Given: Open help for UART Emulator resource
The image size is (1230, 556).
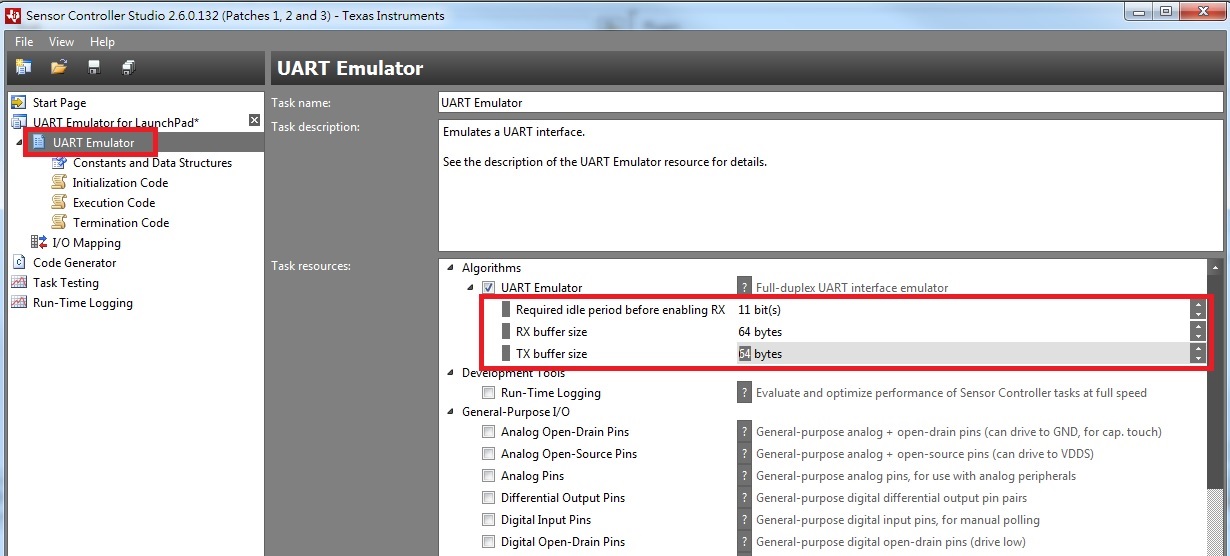Looking at the screenshot, I should tap(744, 288).
